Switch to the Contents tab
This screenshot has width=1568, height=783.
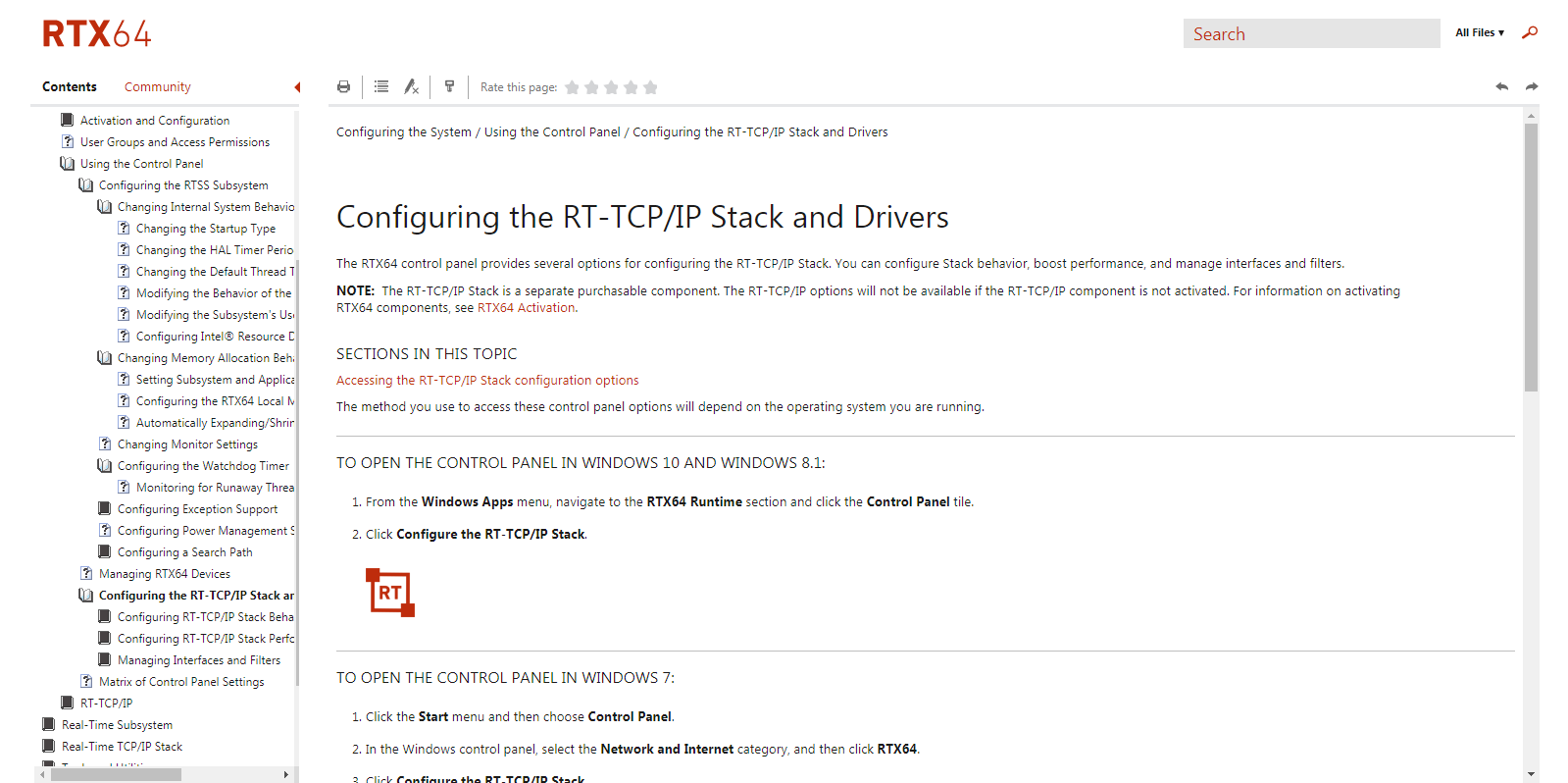tap(70, 86)
